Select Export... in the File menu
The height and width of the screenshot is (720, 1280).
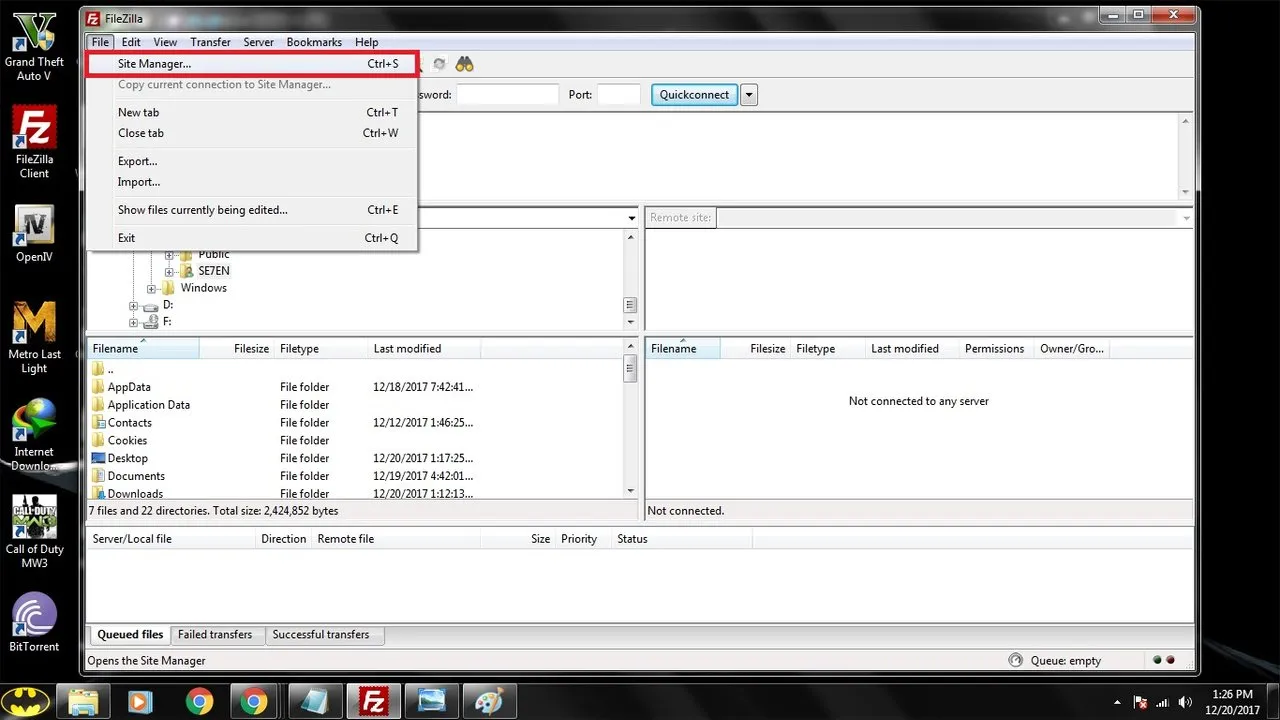pyautogui.click(x=252, y=161)
